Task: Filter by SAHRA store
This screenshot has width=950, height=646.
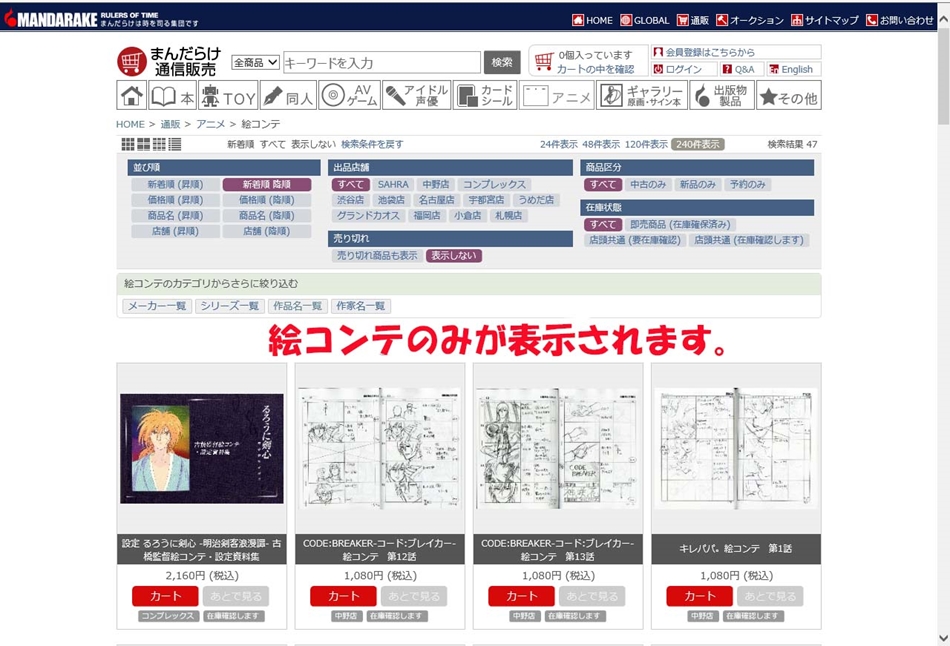Action: click(x=393, y=184)
